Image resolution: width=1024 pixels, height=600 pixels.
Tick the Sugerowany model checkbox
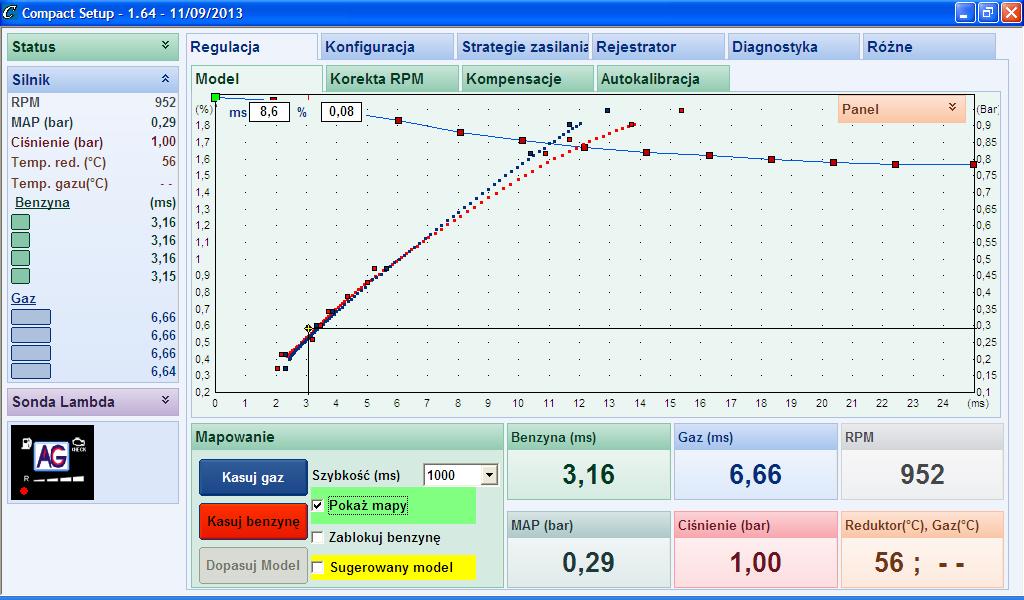click(x=318, y=567)
